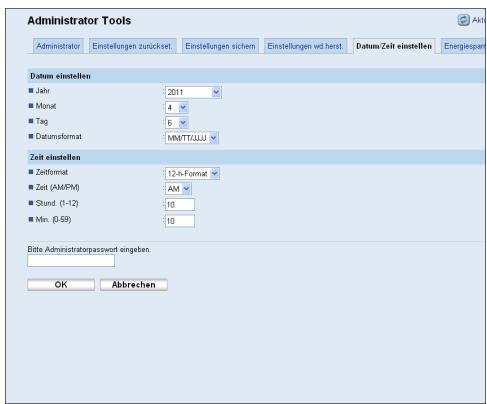This screenshot has width=487, height=404.
Task: Focus the Min. (0-59) minutes field
Action: point(180,221)
